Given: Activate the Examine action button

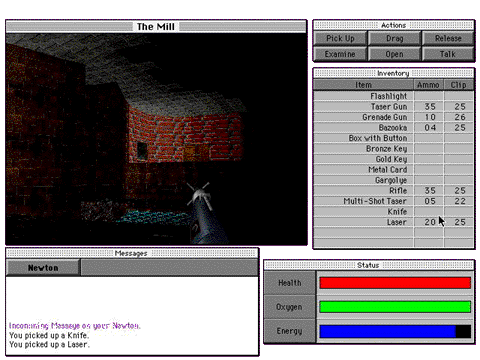Looking at the screenshot, I should (340, 54).
